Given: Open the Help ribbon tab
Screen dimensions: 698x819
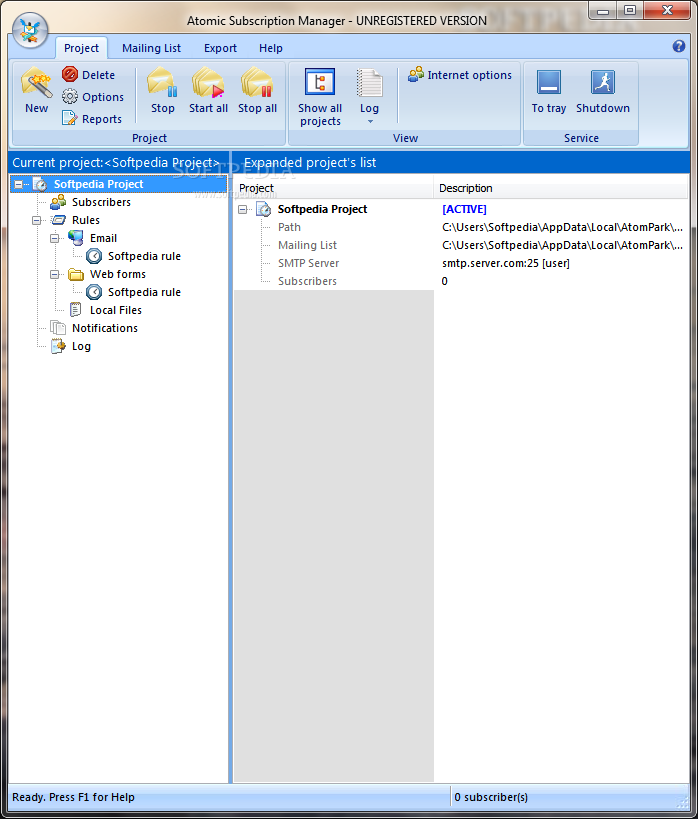Looking at the screenshot, I should click(271, 48).
